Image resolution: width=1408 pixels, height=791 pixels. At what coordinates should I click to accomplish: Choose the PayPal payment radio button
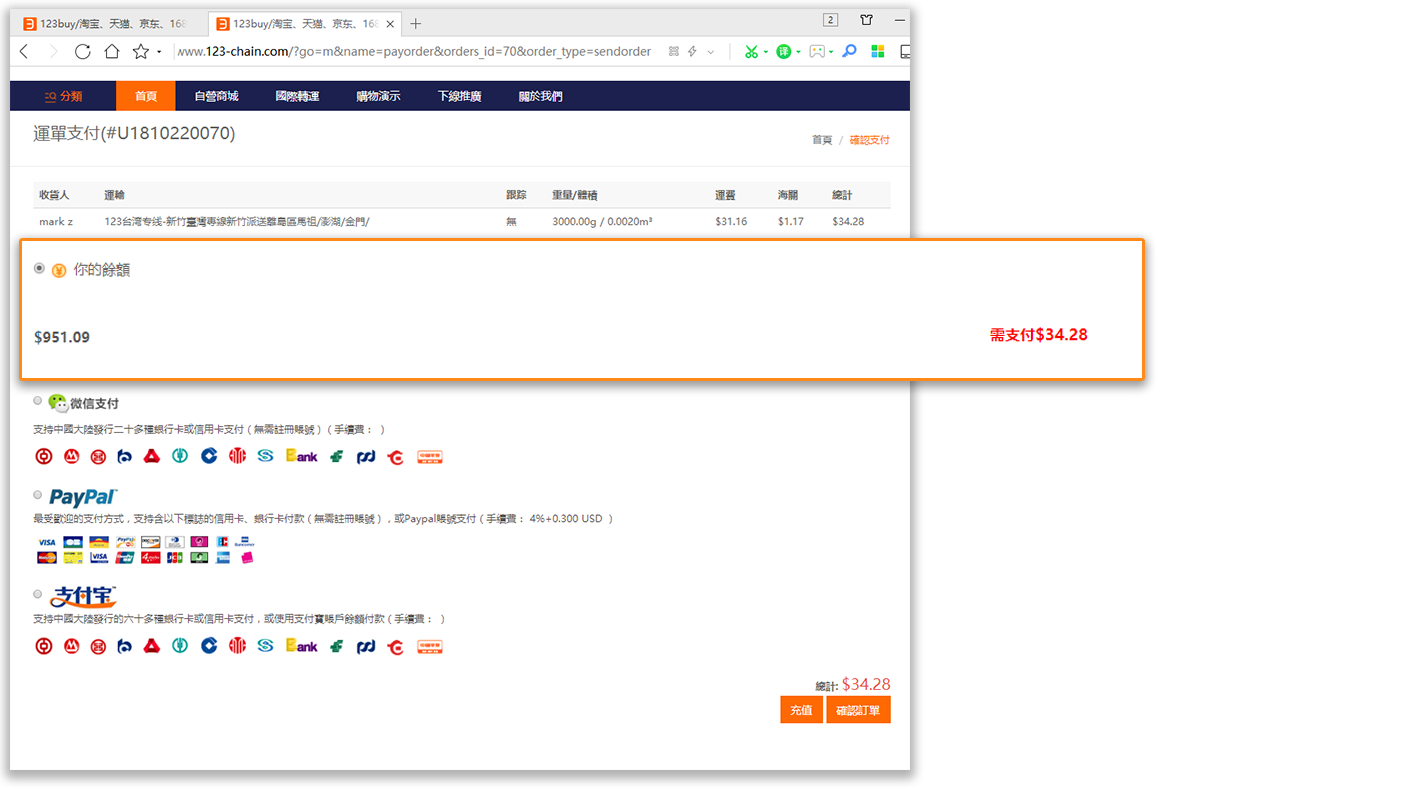click(38, 495)
